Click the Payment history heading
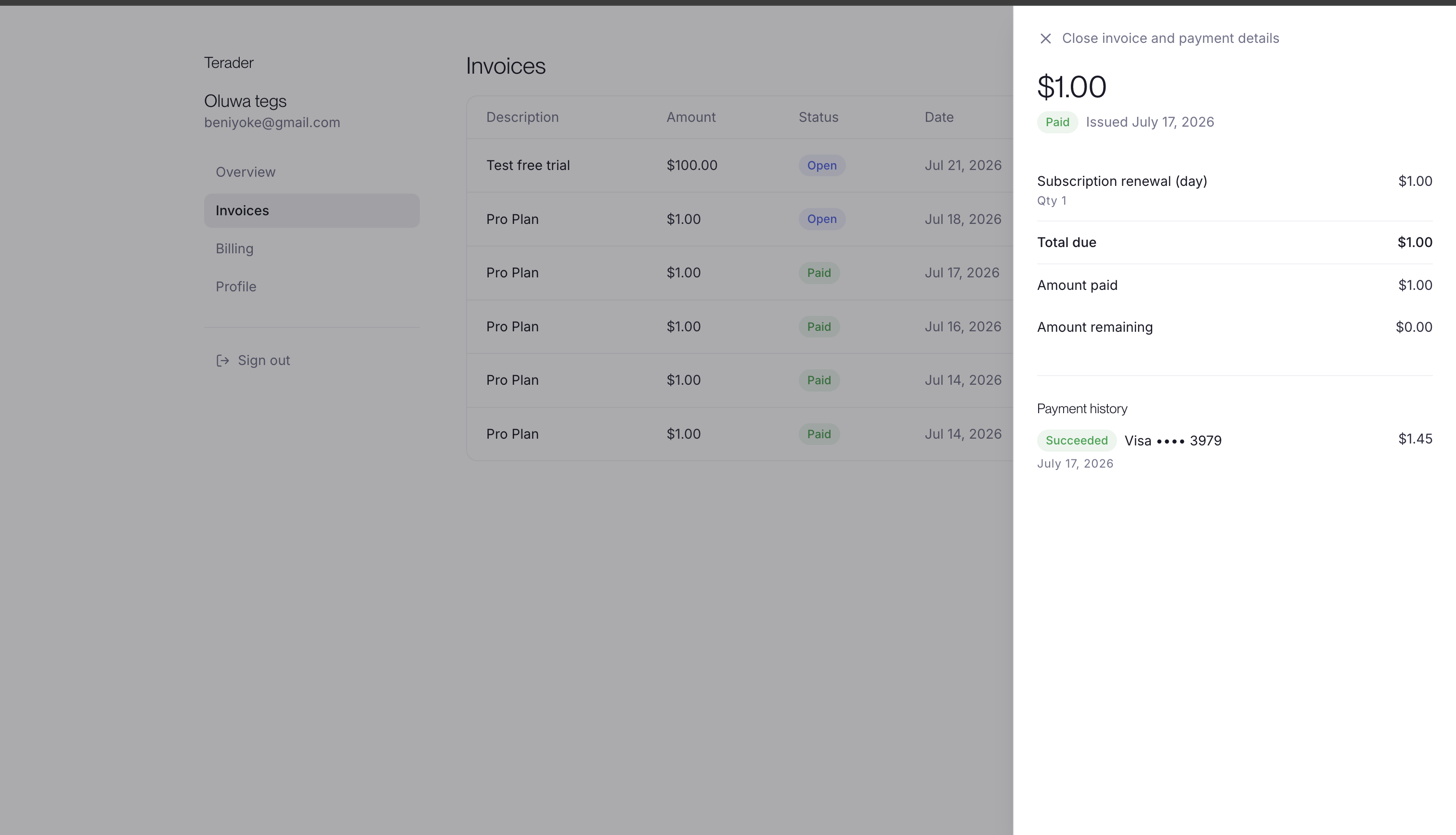 coord(1082,408)
